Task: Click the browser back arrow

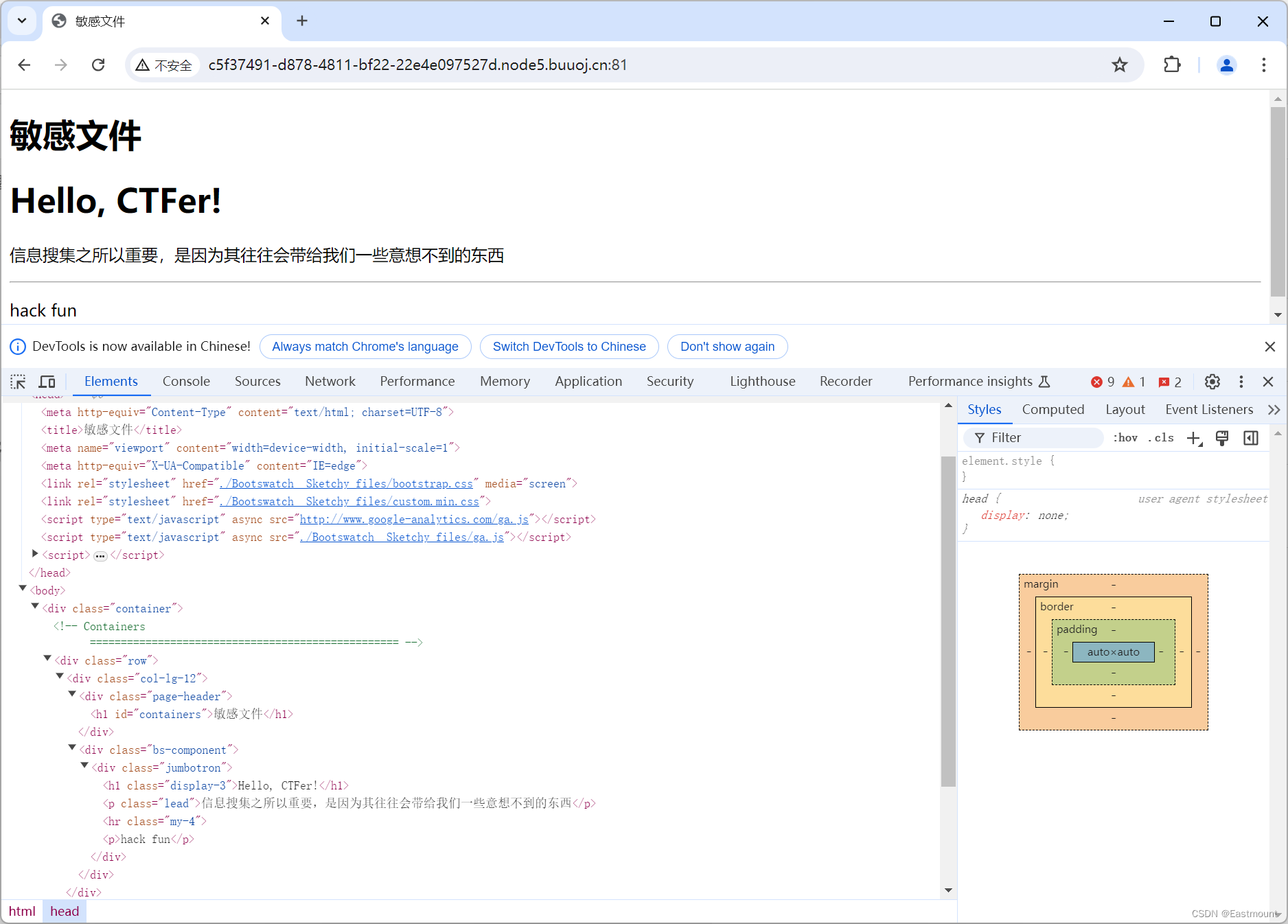Action: [25, 65]
